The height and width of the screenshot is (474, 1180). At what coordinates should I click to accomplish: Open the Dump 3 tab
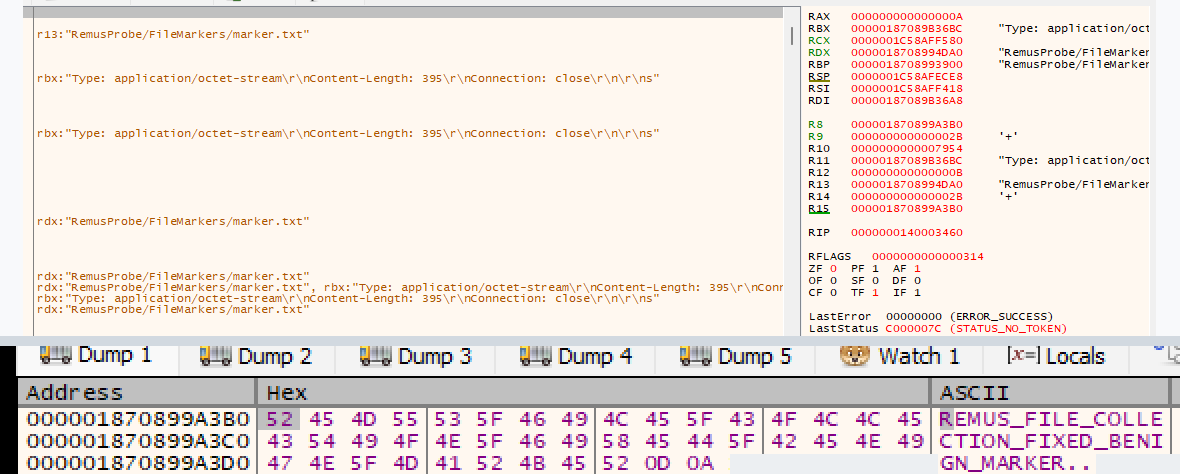point(415,356)
